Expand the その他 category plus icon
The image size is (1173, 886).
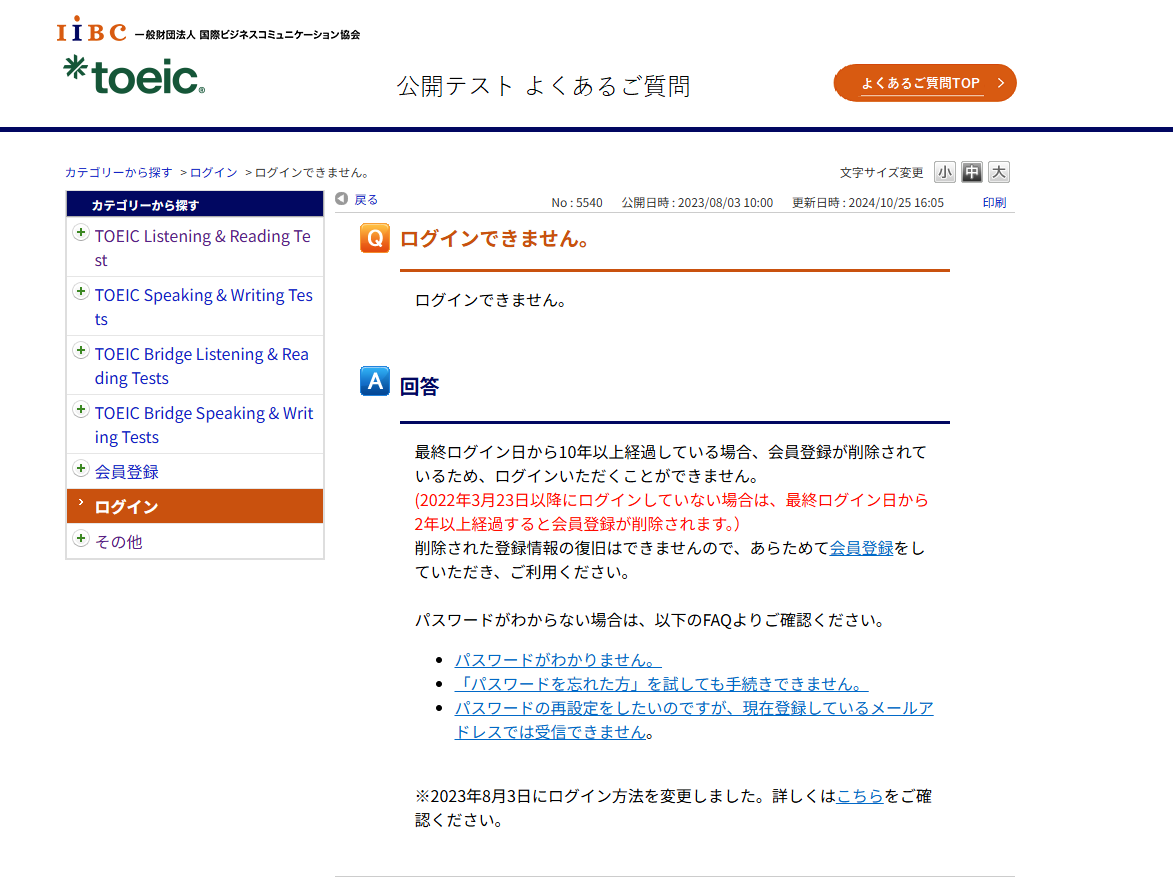coord(81,539)
